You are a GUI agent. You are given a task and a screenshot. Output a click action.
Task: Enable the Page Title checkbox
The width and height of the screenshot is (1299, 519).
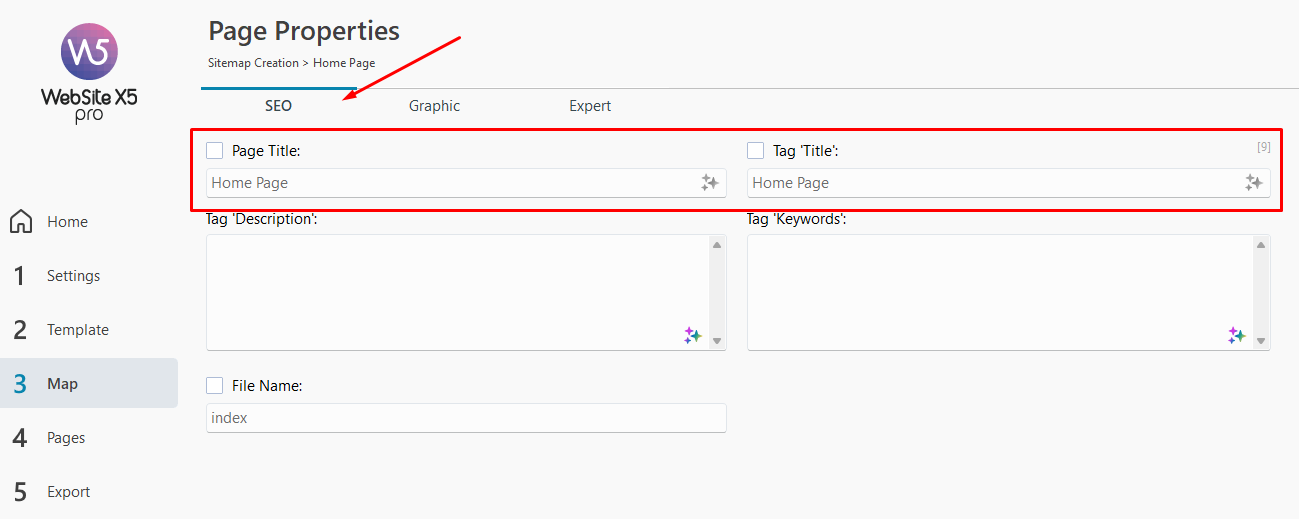215,151
